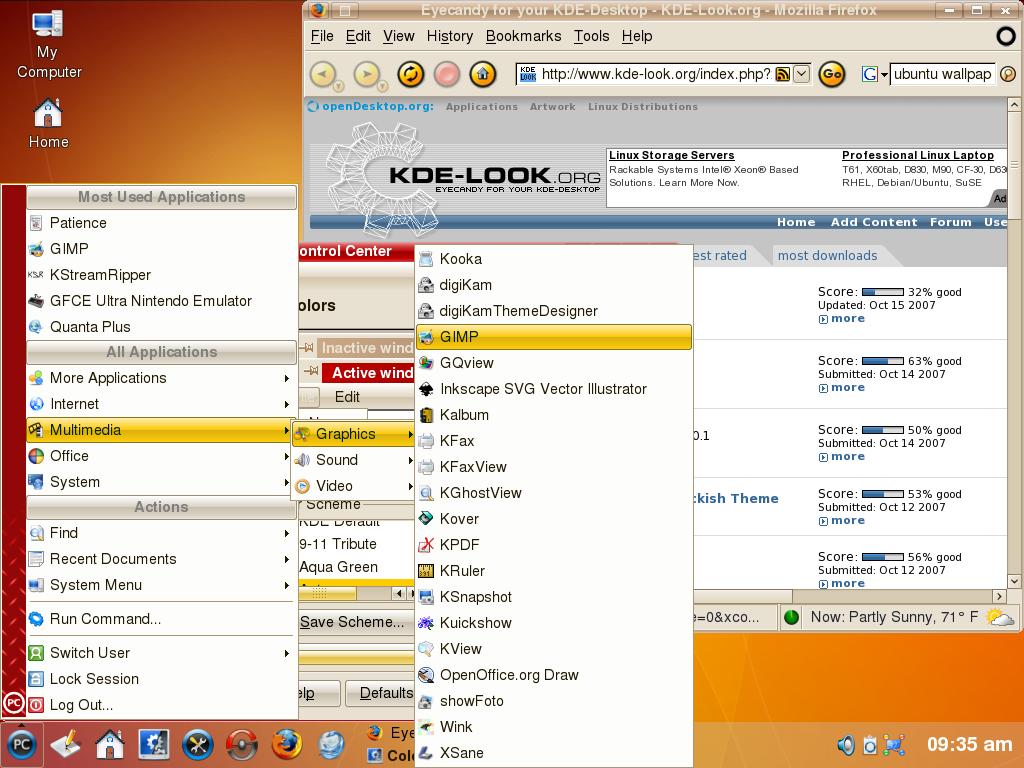
Task: Open the search engine selector dropdown
Action: click(874, 74)
